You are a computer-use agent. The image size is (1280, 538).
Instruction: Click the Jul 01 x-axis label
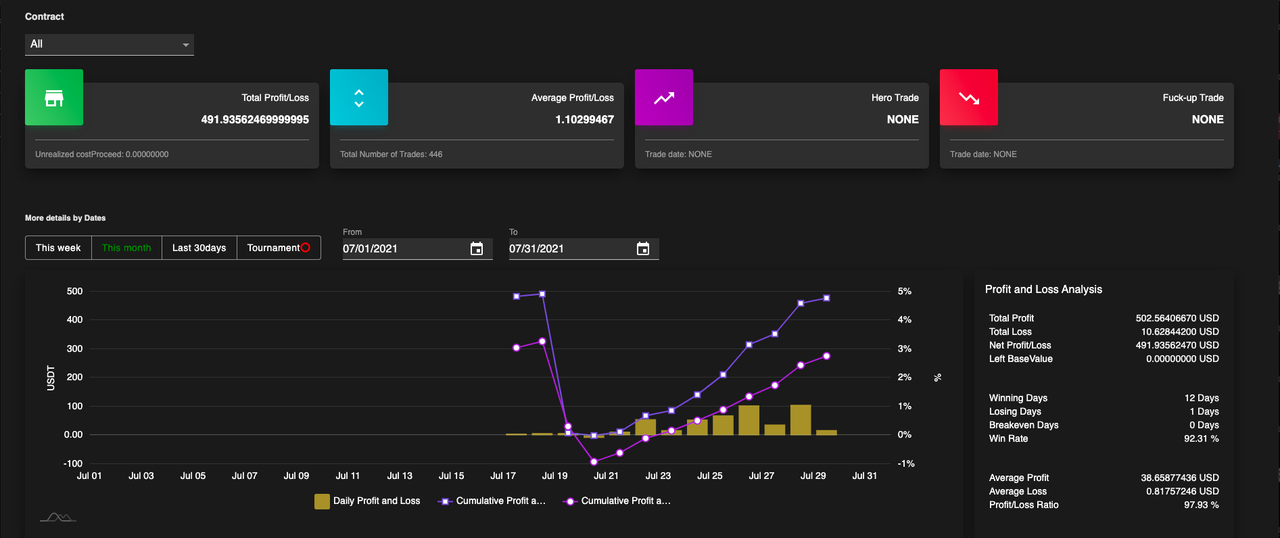tap(89, 476)
